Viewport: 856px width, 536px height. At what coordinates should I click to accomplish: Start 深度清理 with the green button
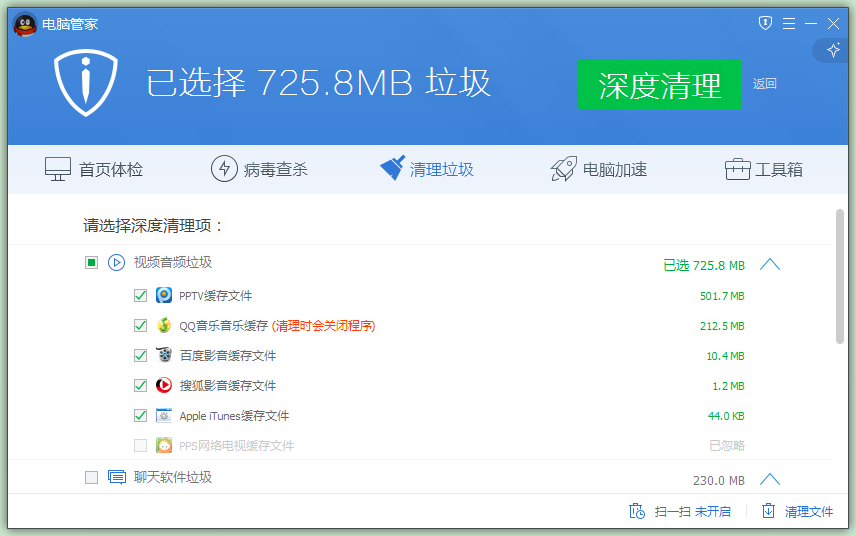click(x=660, y=84)
